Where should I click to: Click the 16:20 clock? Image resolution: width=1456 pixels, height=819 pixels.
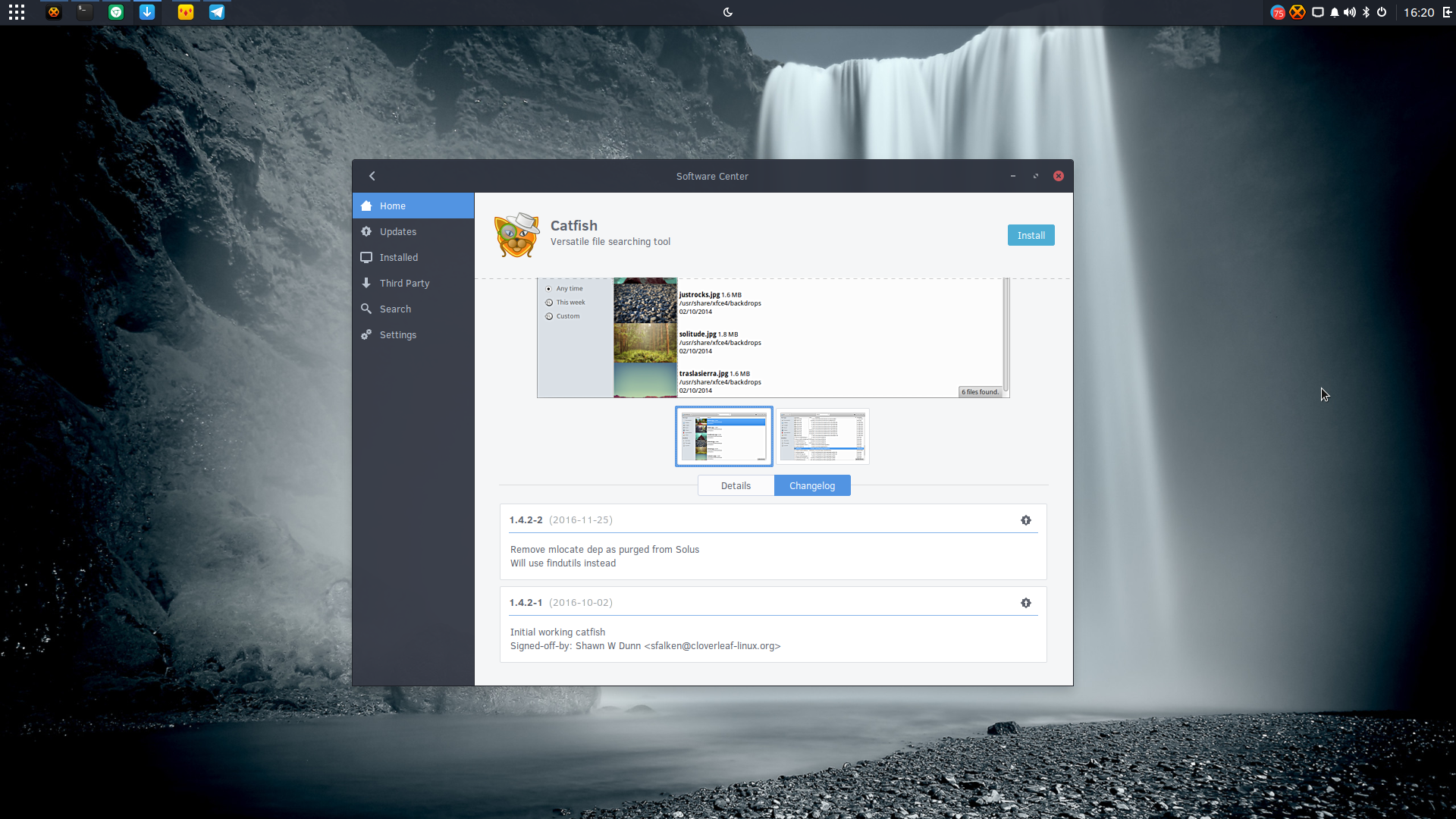(x=1419, y=12)
